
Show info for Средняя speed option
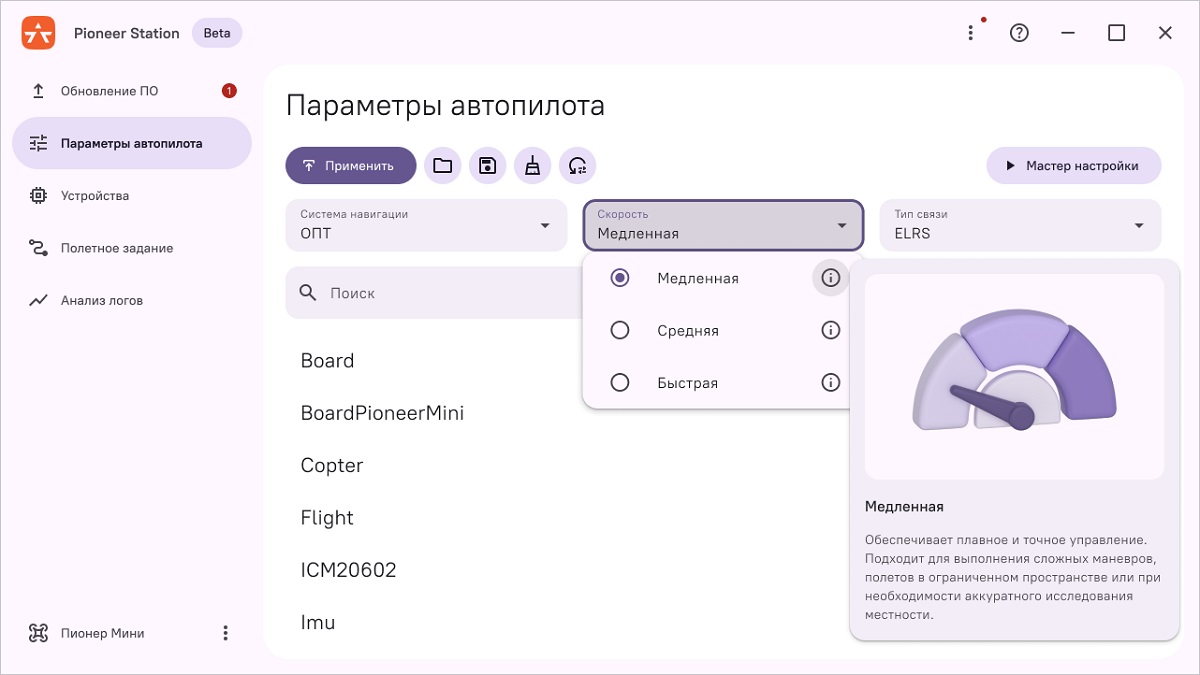(830, 330)
